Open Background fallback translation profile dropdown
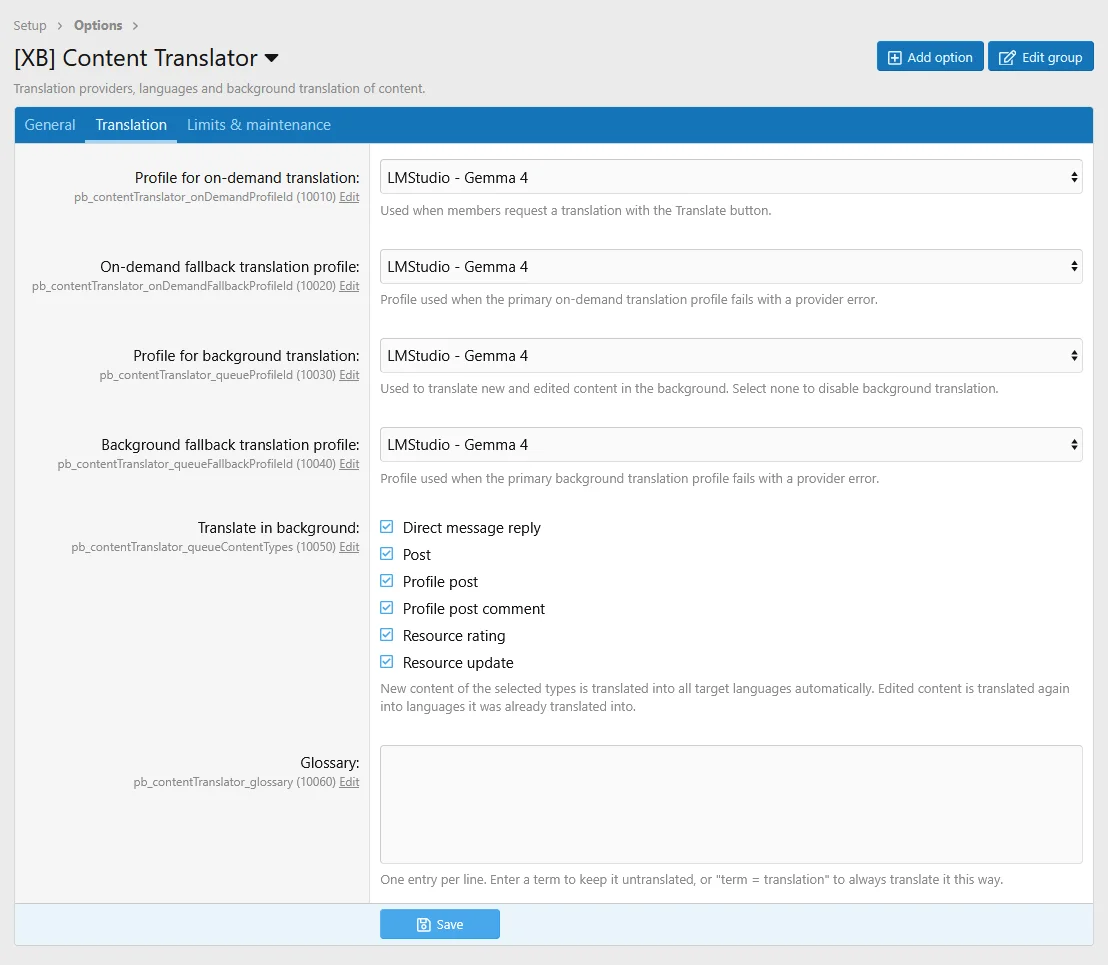The height and width of the screenshot is (965, 1108). point(731,444)
